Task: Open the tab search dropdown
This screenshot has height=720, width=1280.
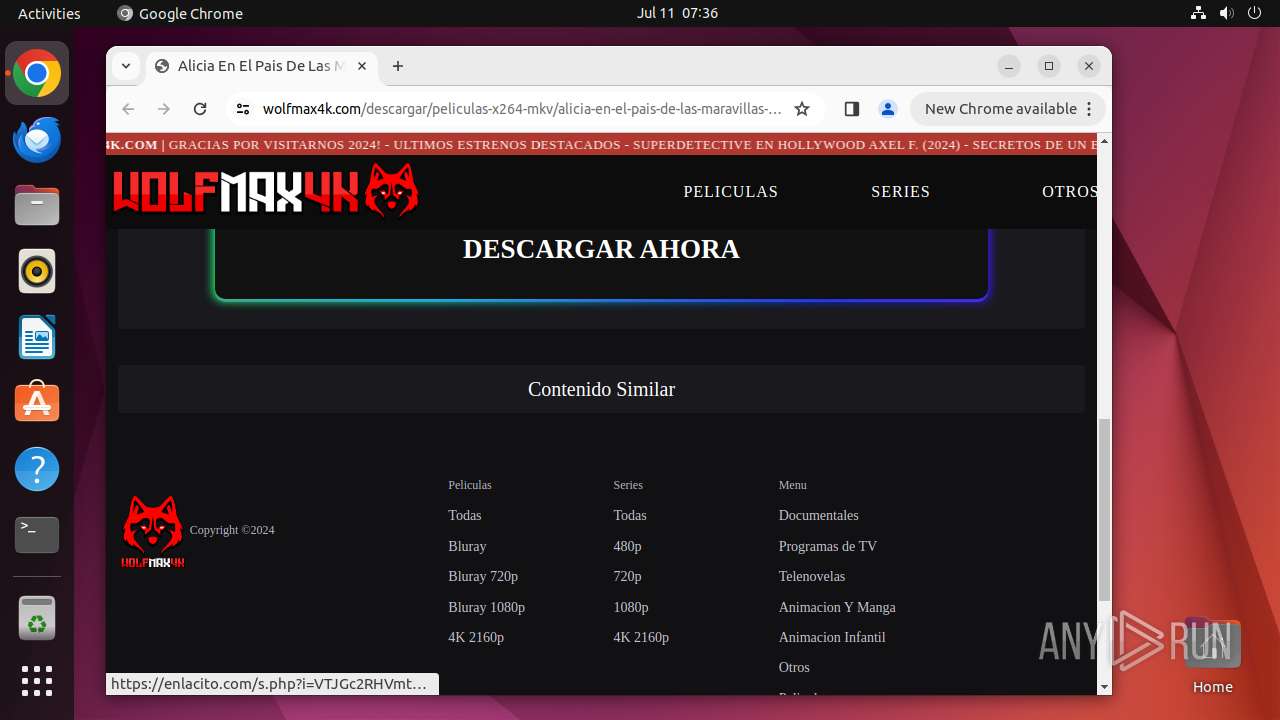Action: (126, 66)
